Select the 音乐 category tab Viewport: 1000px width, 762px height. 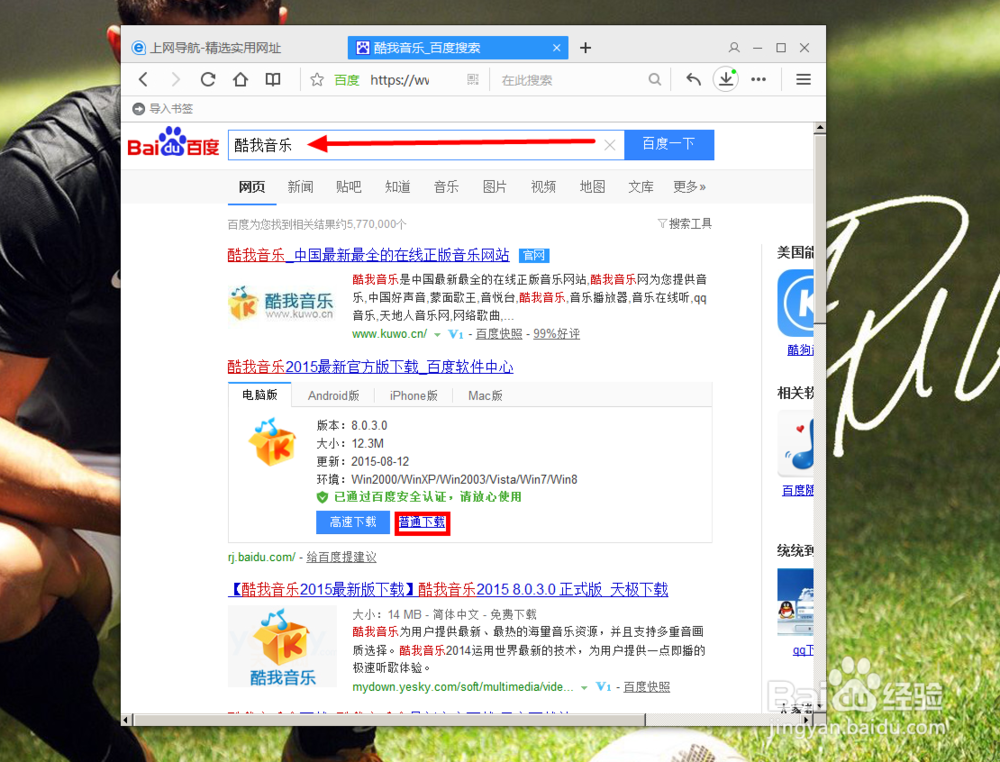[x=446, y=187]
